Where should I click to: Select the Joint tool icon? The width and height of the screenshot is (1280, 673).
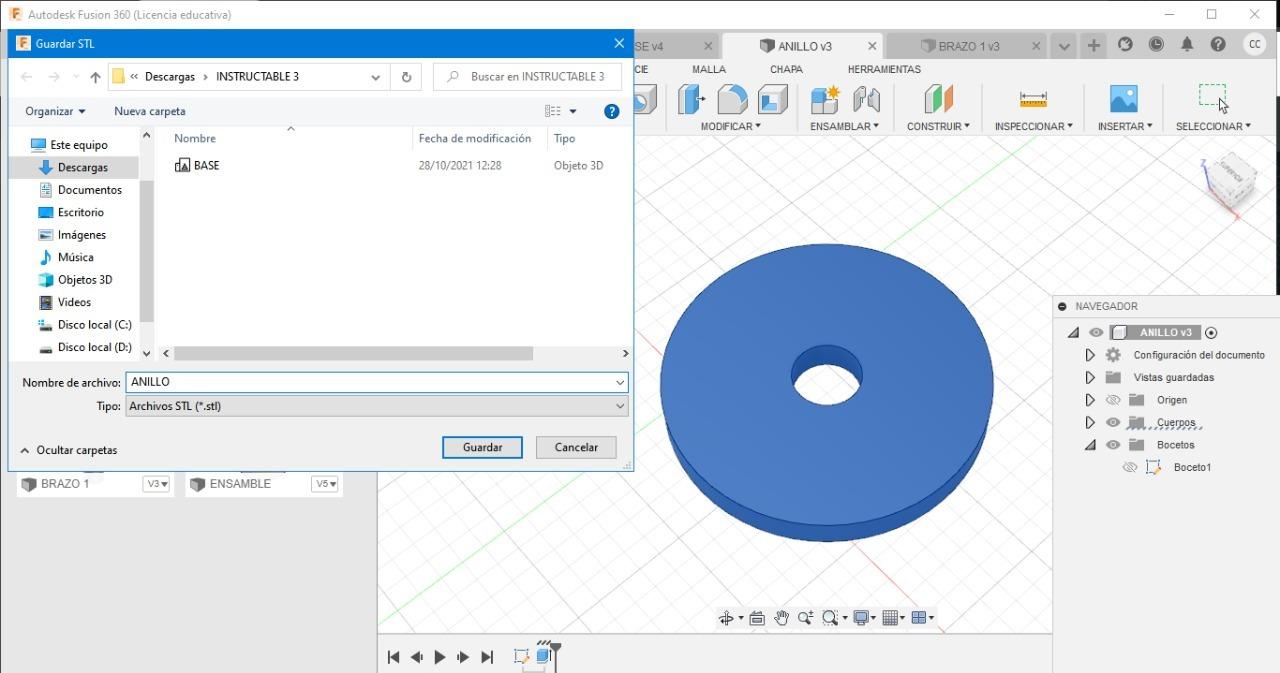pyautogui.click(x=866, y=99)
